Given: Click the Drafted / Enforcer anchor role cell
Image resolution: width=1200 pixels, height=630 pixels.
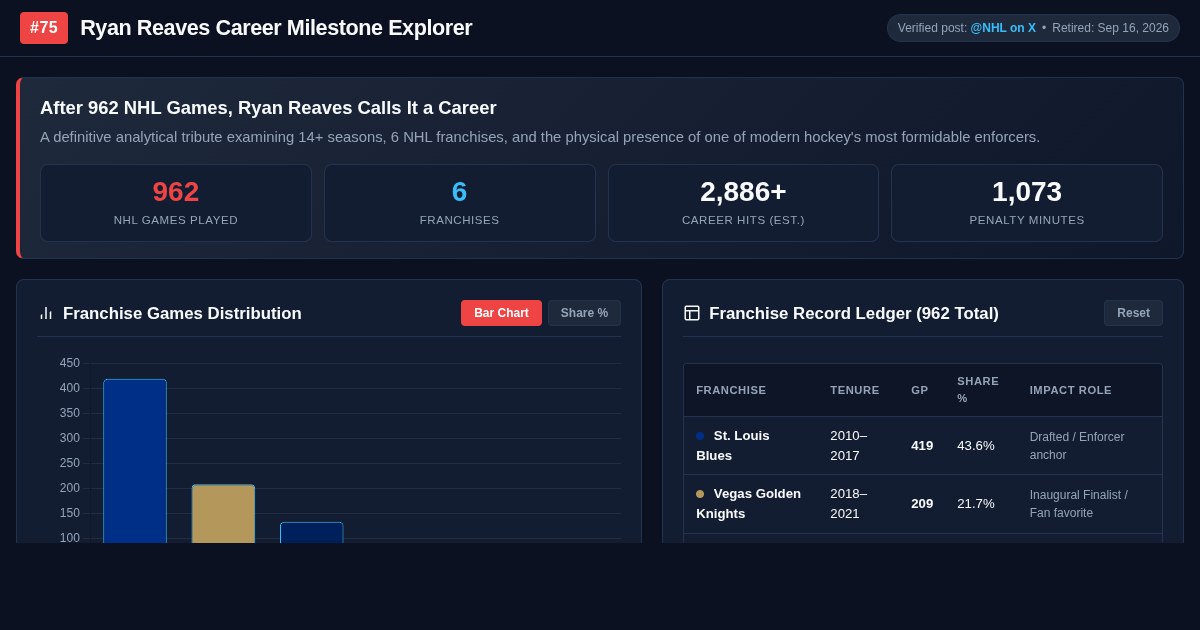Looking at the screenshot, I should (x=1077, y=446).
